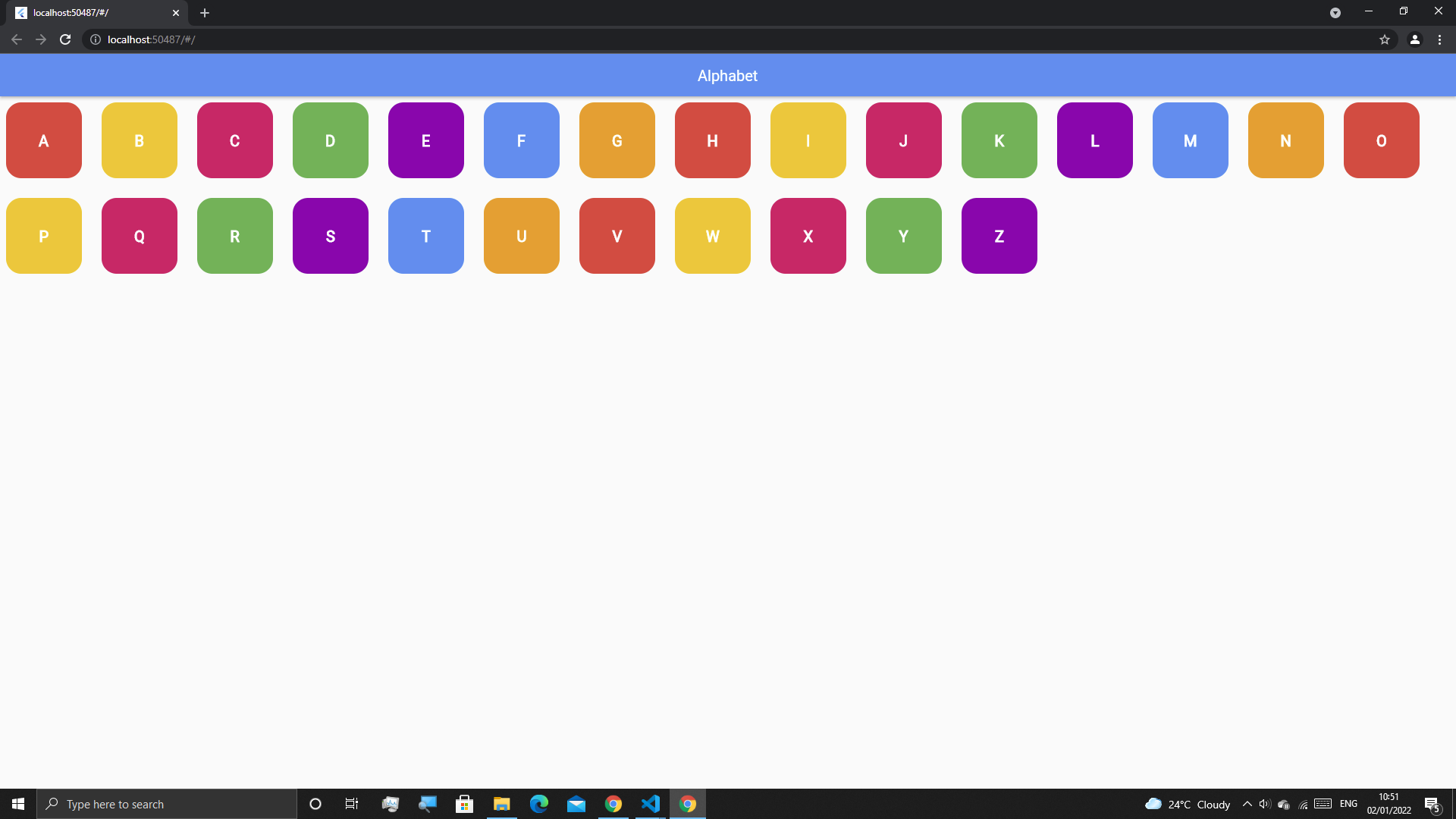Screen dimensions: 1456x819
Task: Open the Mail app from the taskbar
Action: (576, 804)
